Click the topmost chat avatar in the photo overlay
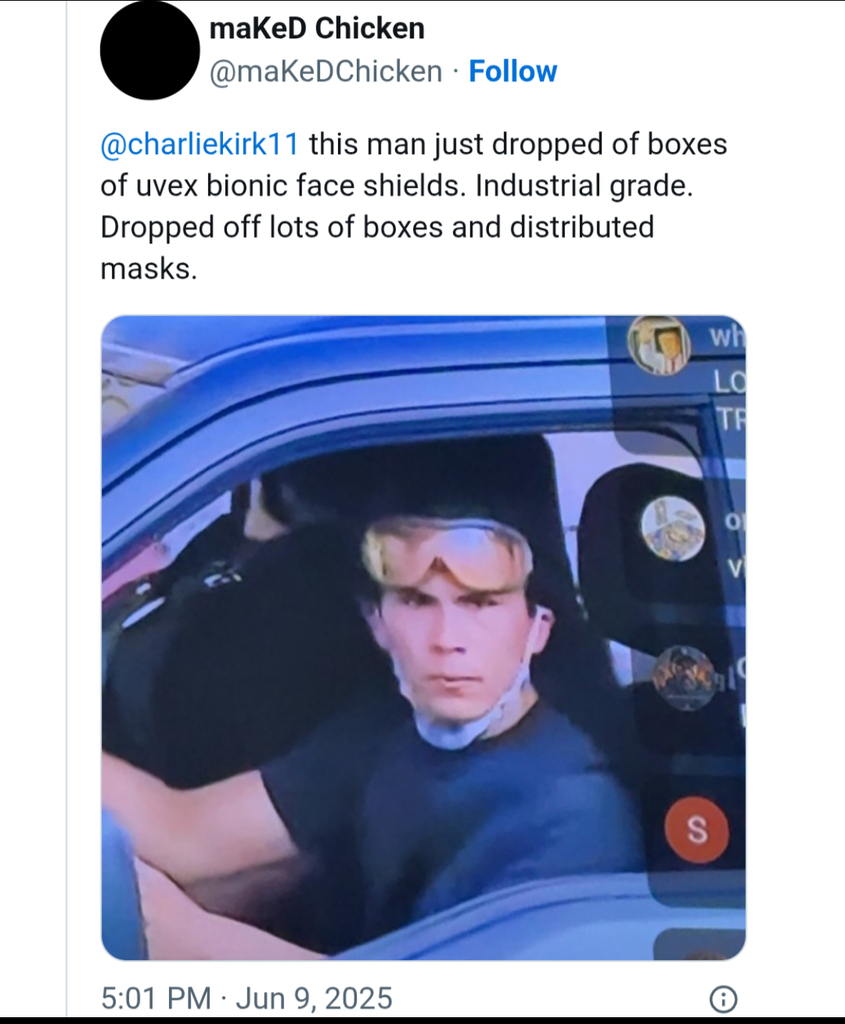The image size is (845, 1024). 658,345
